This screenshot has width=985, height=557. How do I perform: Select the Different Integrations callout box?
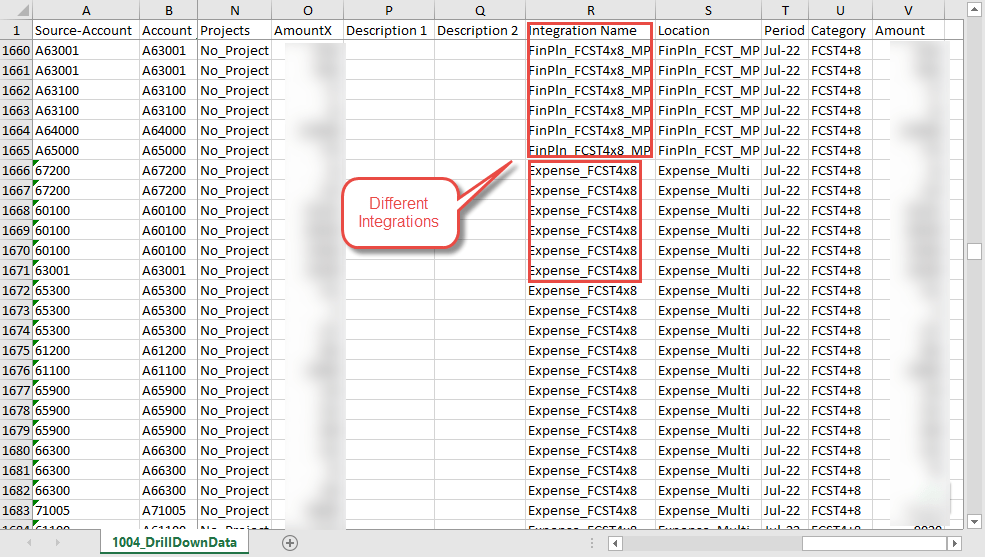[398, 212]
